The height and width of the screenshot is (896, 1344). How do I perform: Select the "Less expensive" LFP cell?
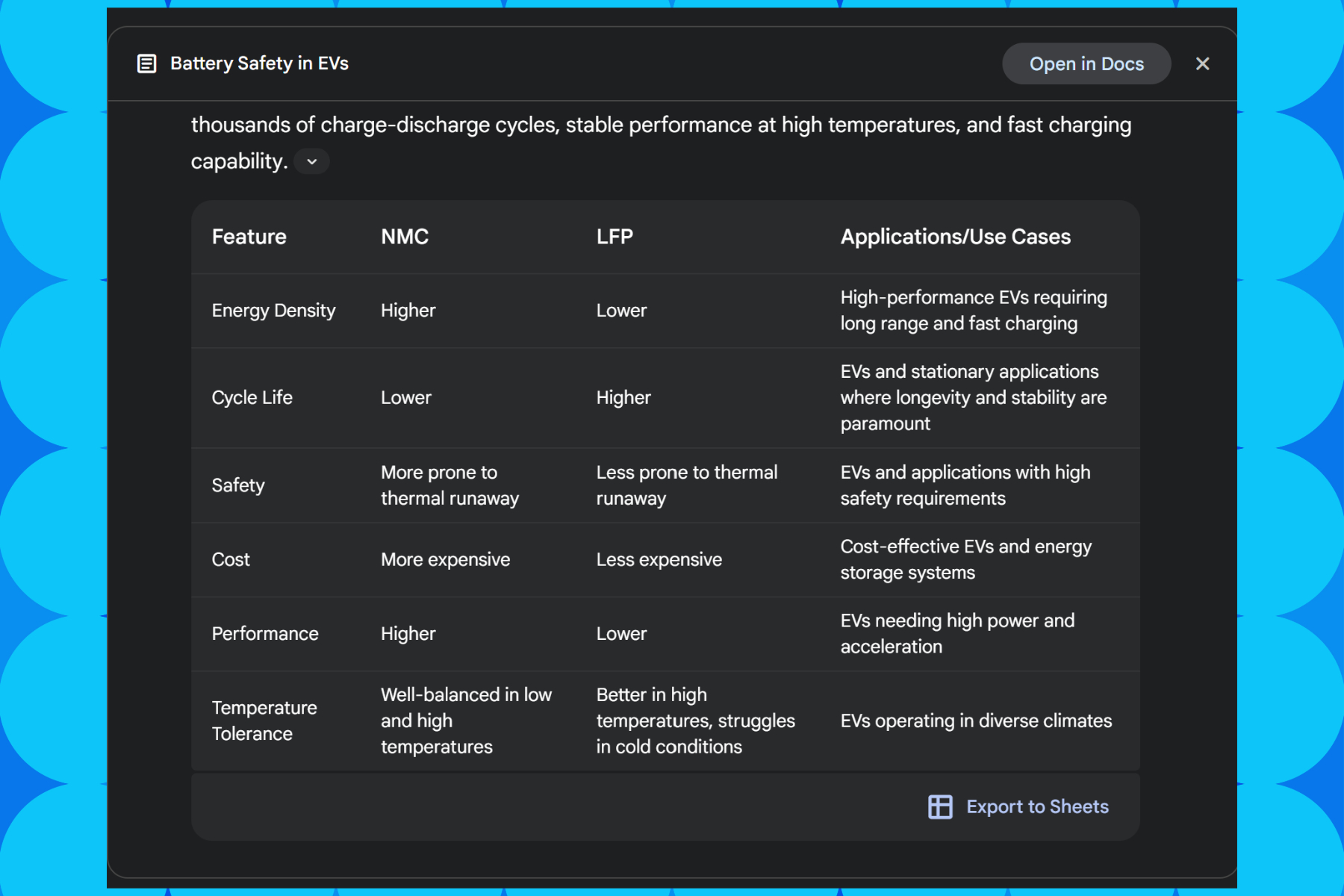coord(659,559)
